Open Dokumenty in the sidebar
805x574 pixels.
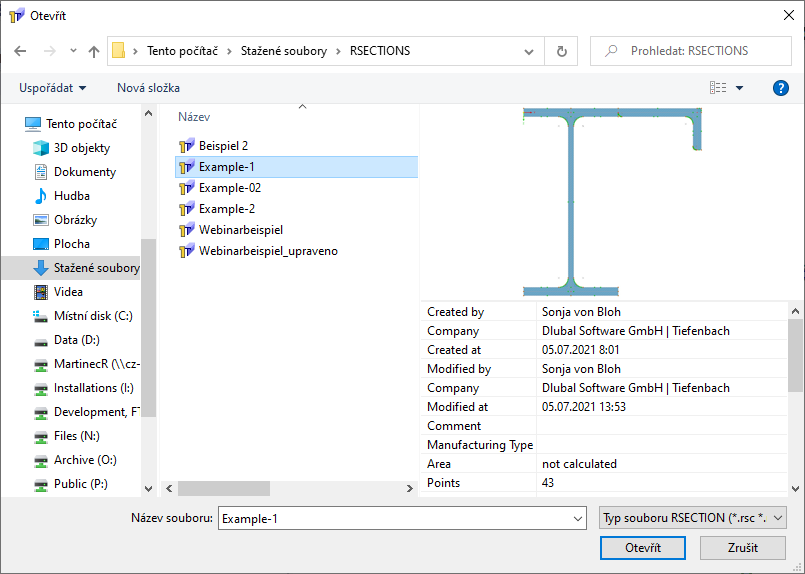[75, 172]
